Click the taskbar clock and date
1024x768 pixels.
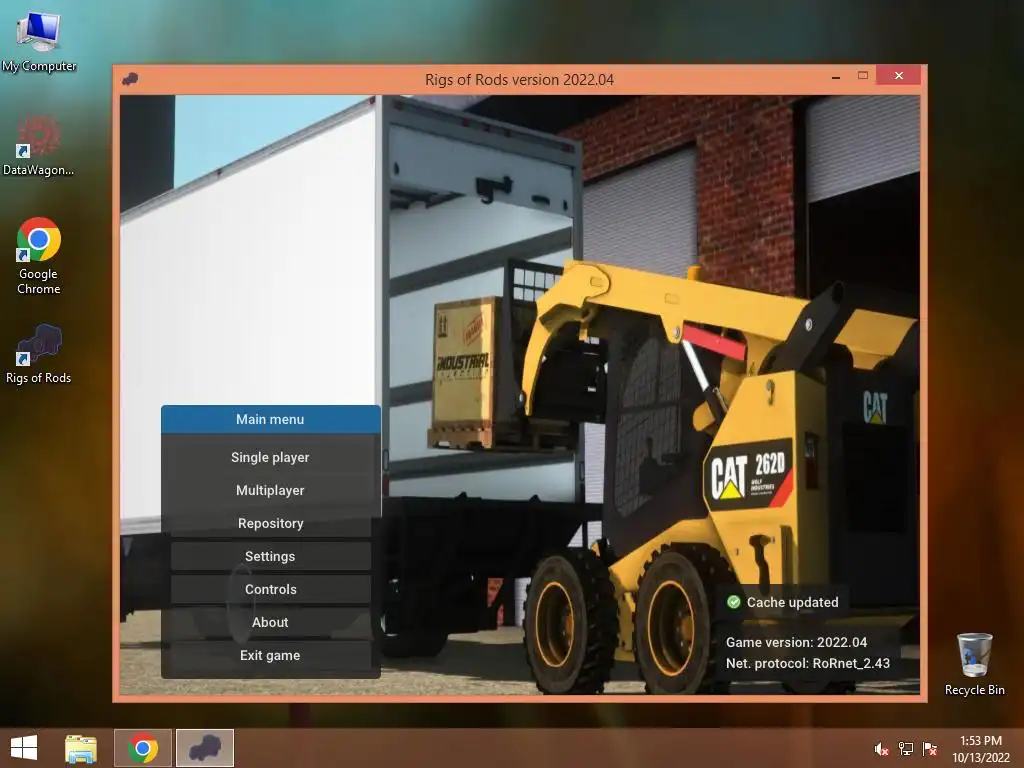[x=981, y=749]
